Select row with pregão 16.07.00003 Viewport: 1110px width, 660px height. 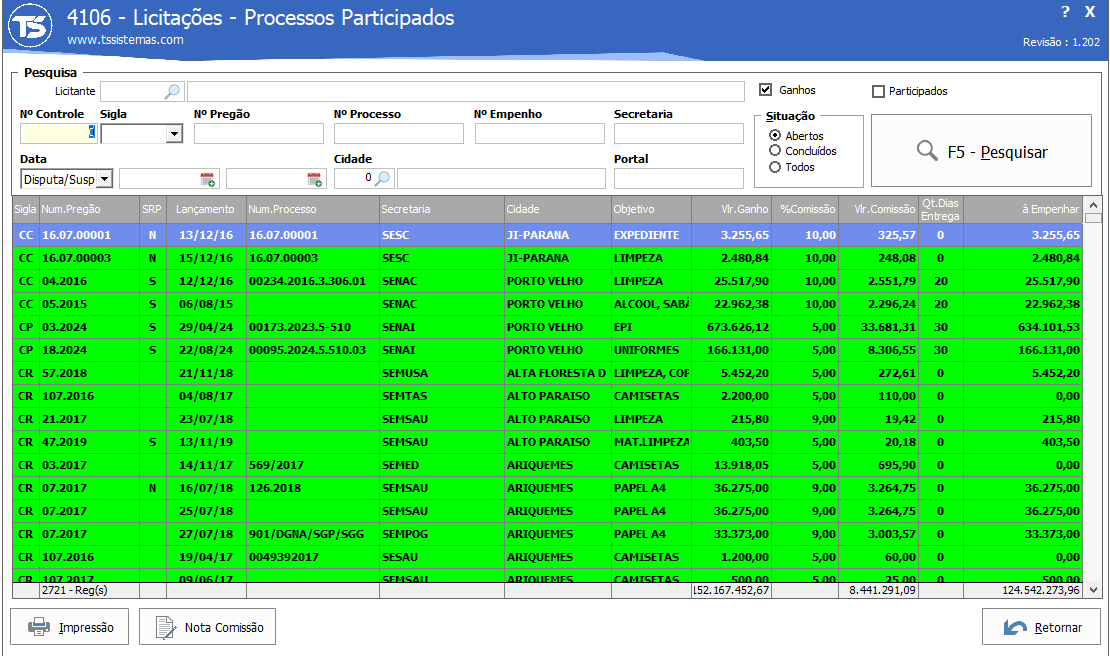tap(547, 258)
